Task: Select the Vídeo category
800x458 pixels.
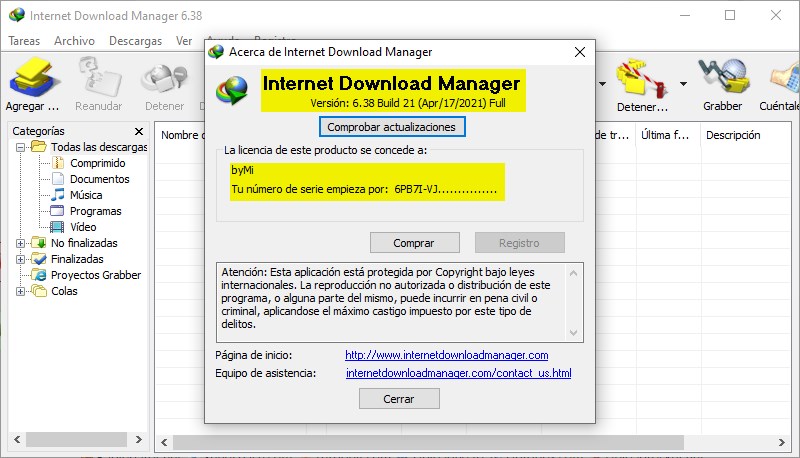Action: 83,227
